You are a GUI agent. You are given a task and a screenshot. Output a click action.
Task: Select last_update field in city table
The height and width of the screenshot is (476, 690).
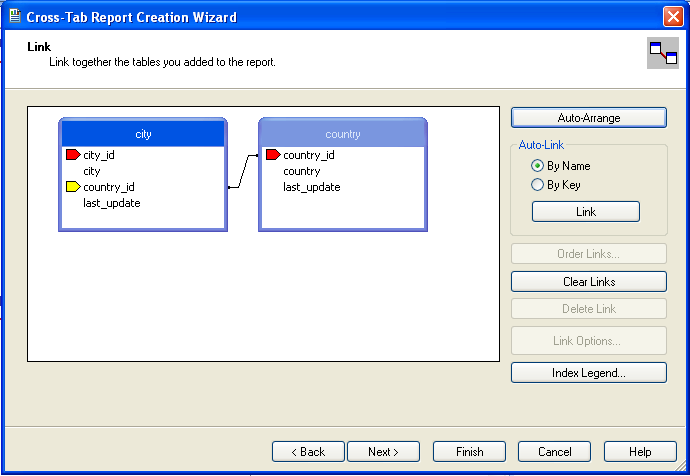tap(111, 203)
